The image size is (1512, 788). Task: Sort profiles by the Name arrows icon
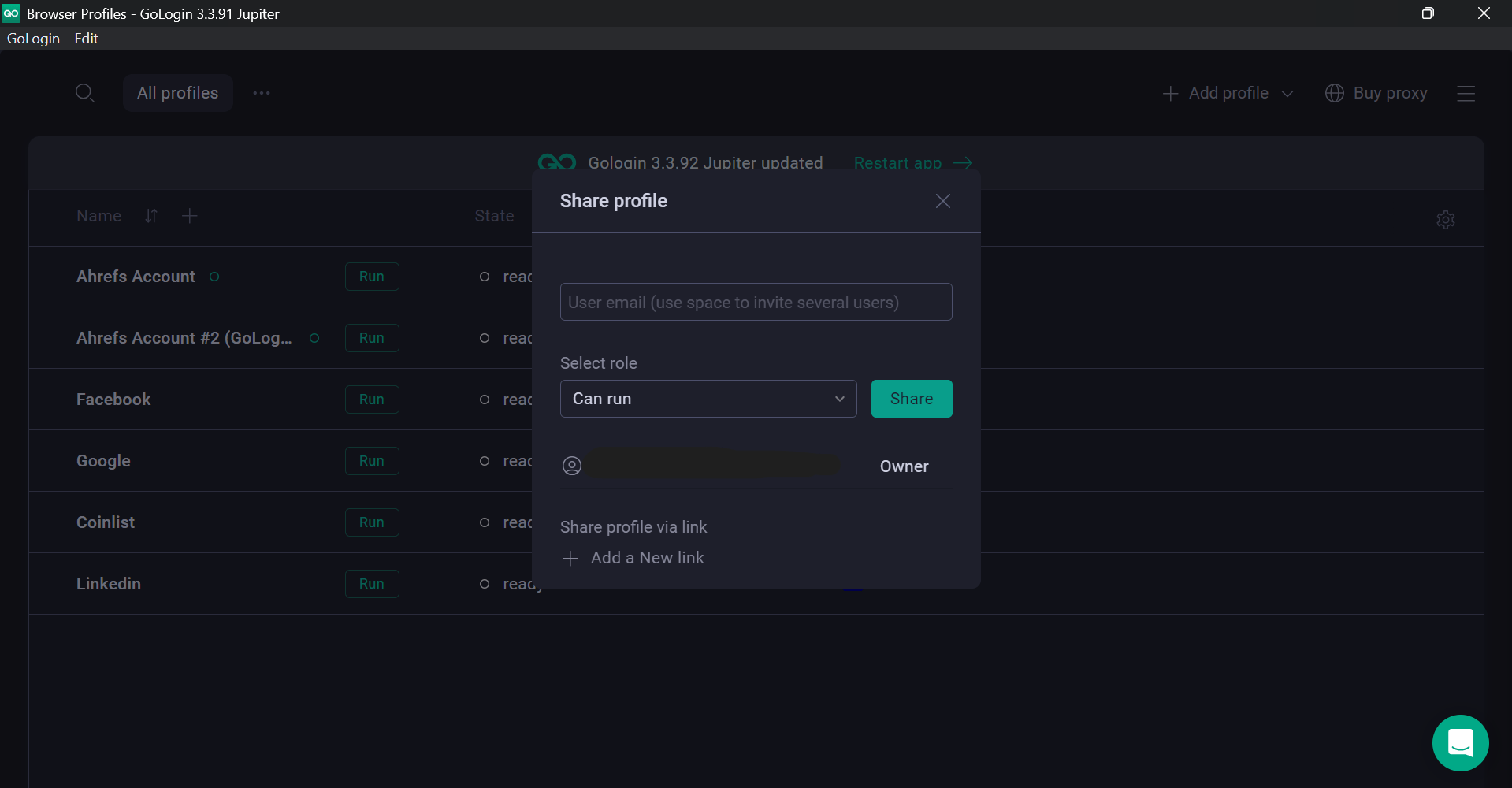click(x=151, y=216)
